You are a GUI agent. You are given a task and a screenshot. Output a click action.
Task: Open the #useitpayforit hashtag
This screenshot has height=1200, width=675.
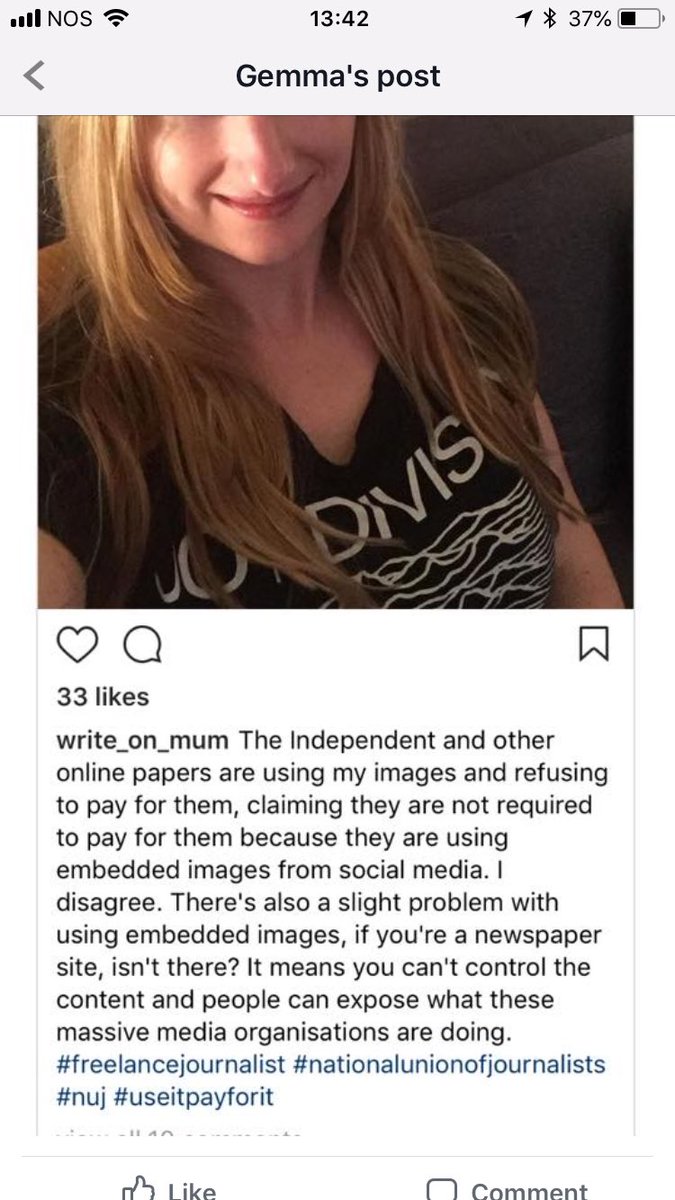click(190, 1097)
